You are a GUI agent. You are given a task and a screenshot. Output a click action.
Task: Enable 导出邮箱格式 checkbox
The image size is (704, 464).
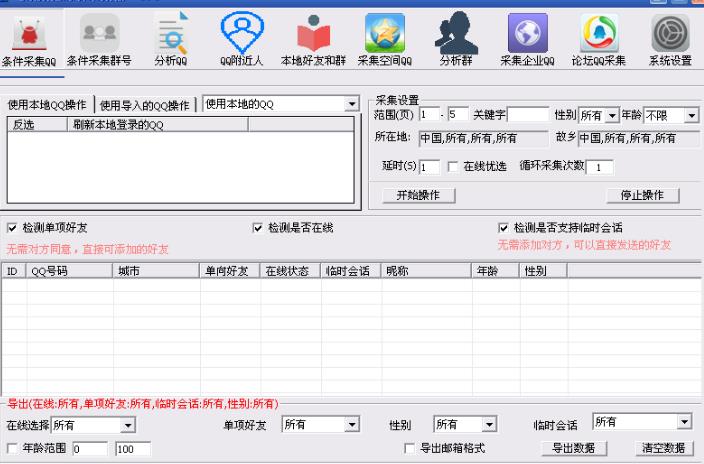coord(409,448)
